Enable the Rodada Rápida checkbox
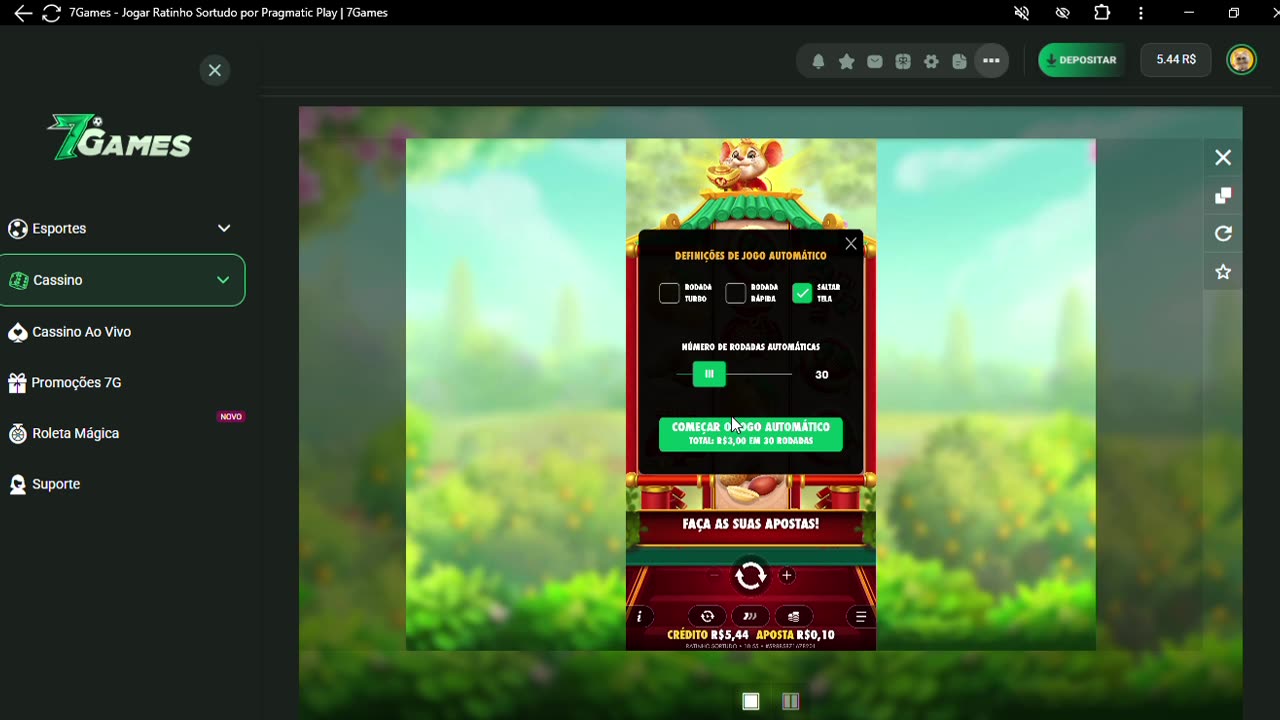1280x720 pixels. (x=735, y=293)
